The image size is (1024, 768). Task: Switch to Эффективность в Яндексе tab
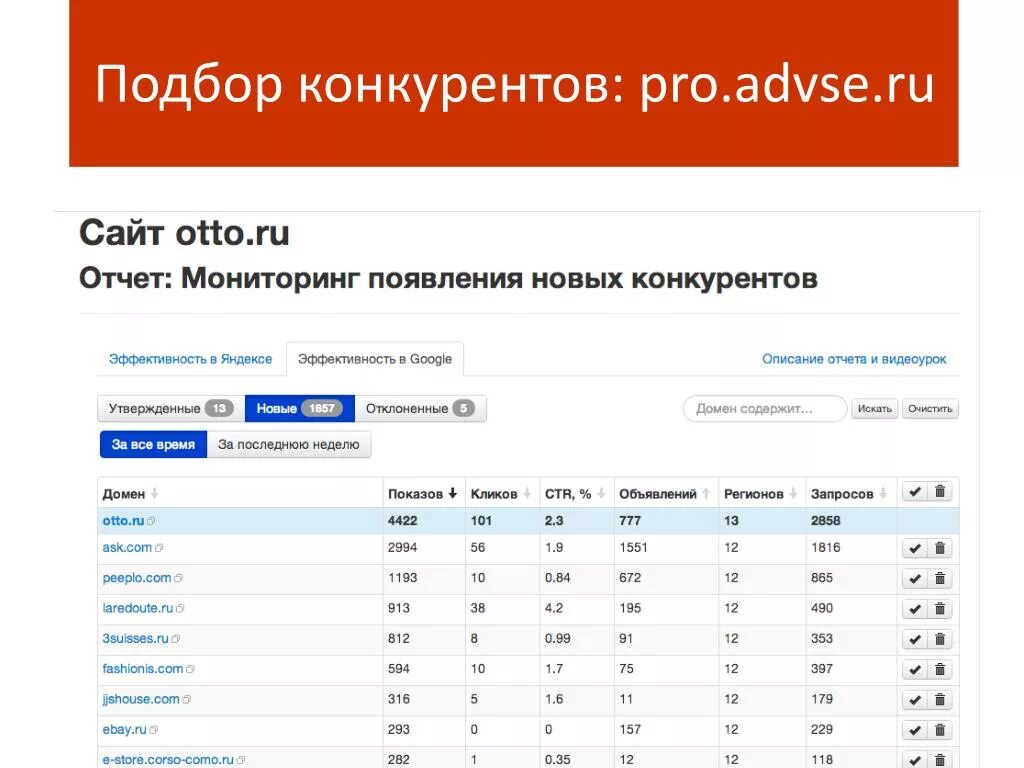(x=191, y=359)
